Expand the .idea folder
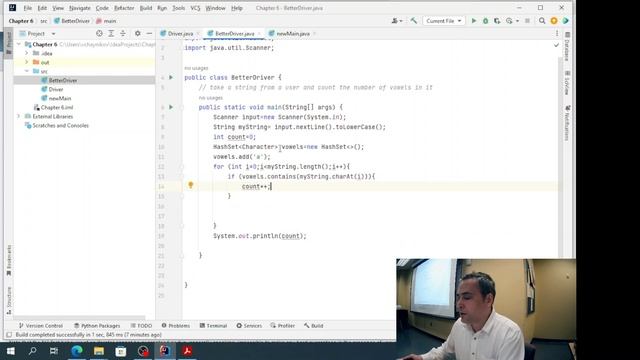 pyautogui.click(x=27, y=53)
